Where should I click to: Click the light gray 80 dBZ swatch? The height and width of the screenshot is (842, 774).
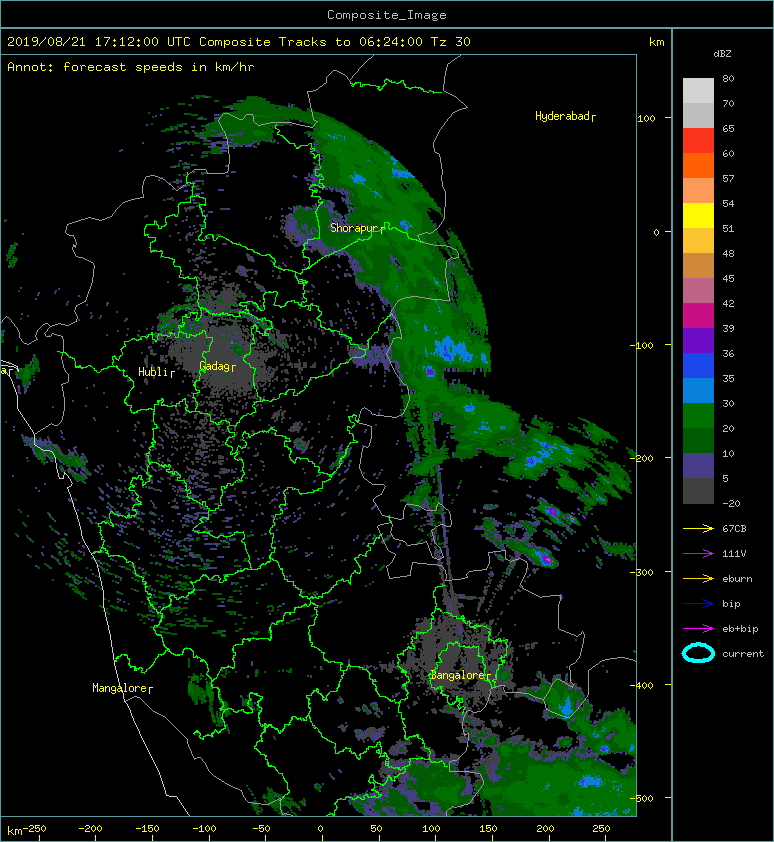698,90
